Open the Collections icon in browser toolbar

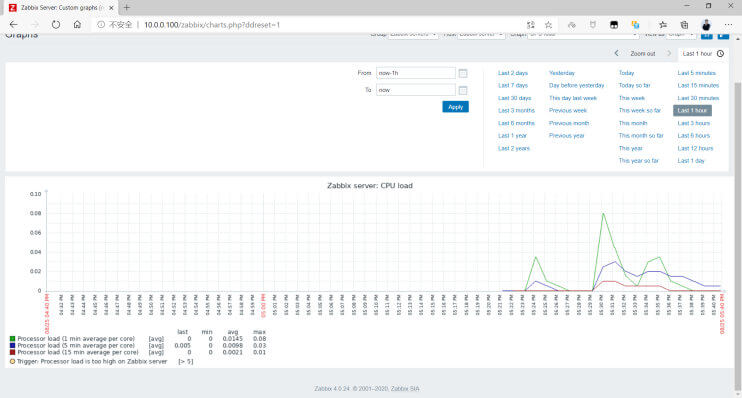684,25
